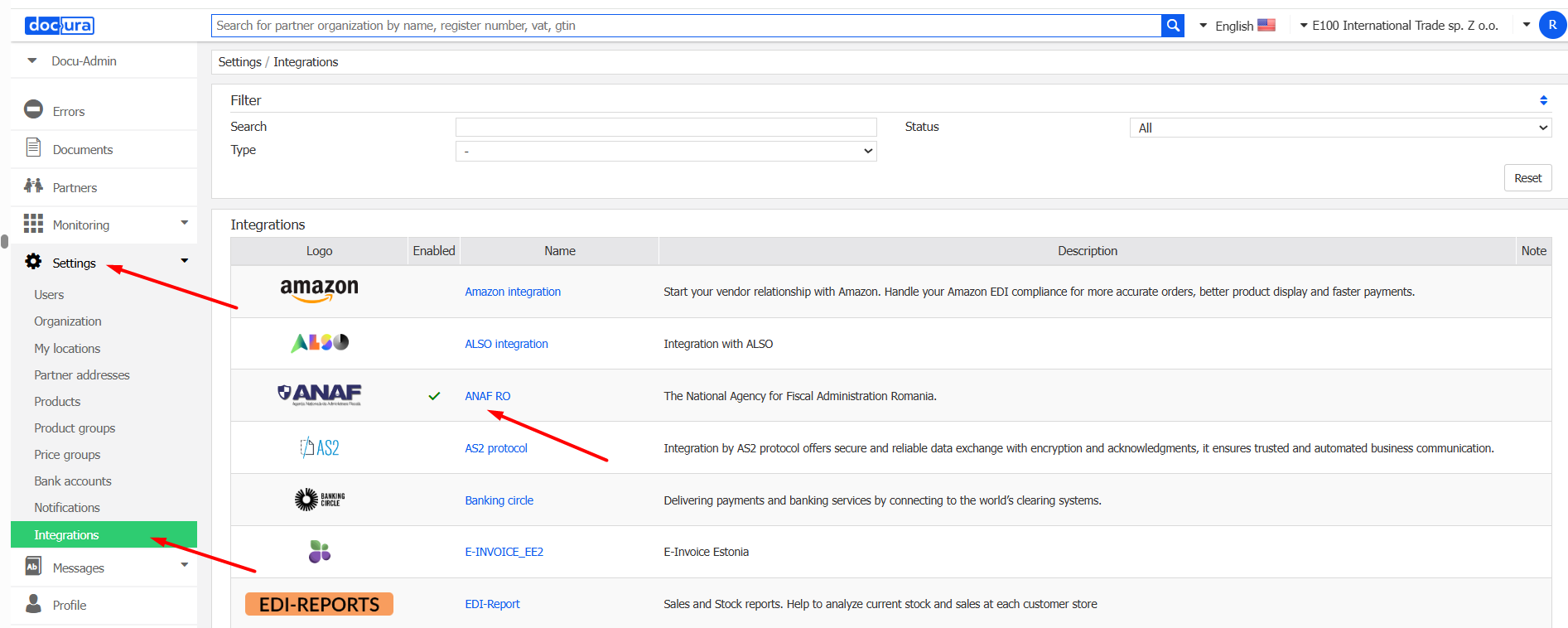Select the Integrations menu item

pos(104,534)
